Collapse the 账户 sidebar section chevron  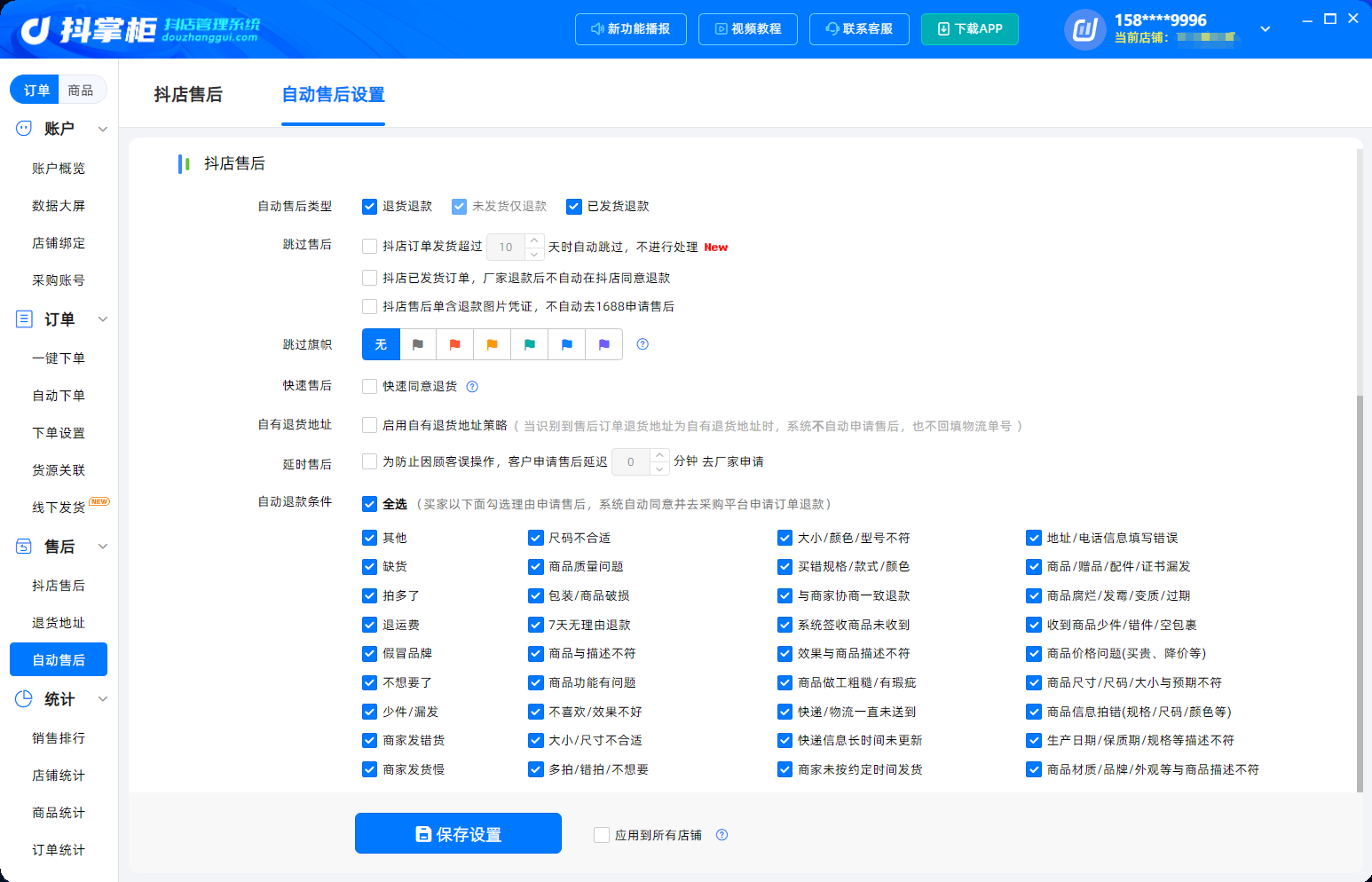click(x=103, y=129)
